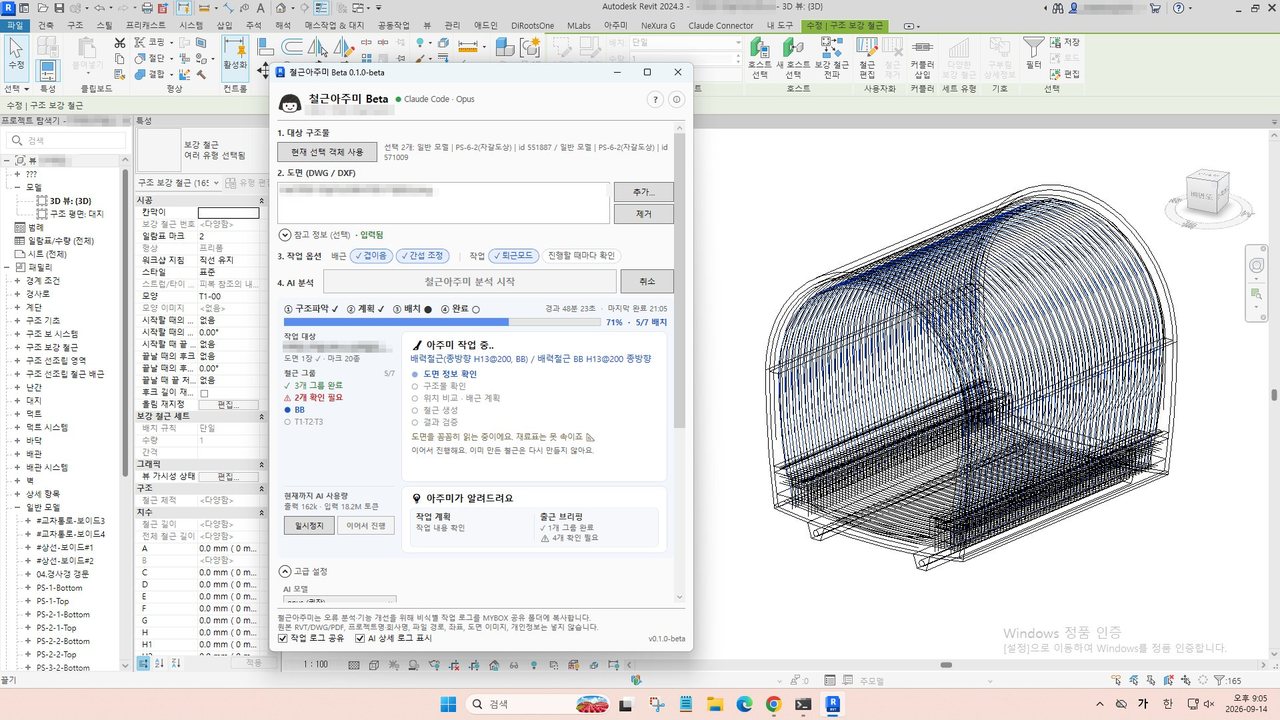
Task: Expand the 구조 기초 tree node
Action: click(x=17, y=320)
